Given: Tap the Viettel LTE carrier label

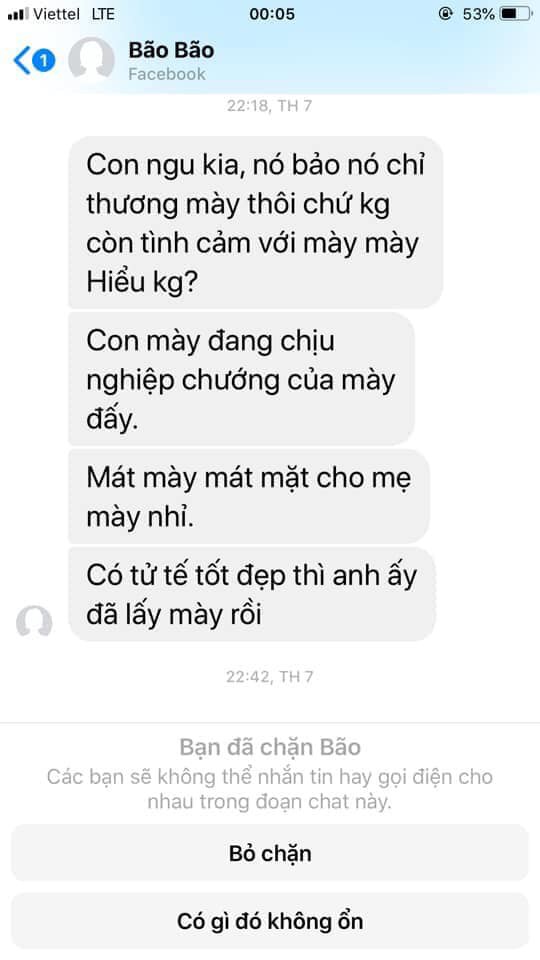Looking at the screenshot, I should pyautogui.click(x=74, y=13).
